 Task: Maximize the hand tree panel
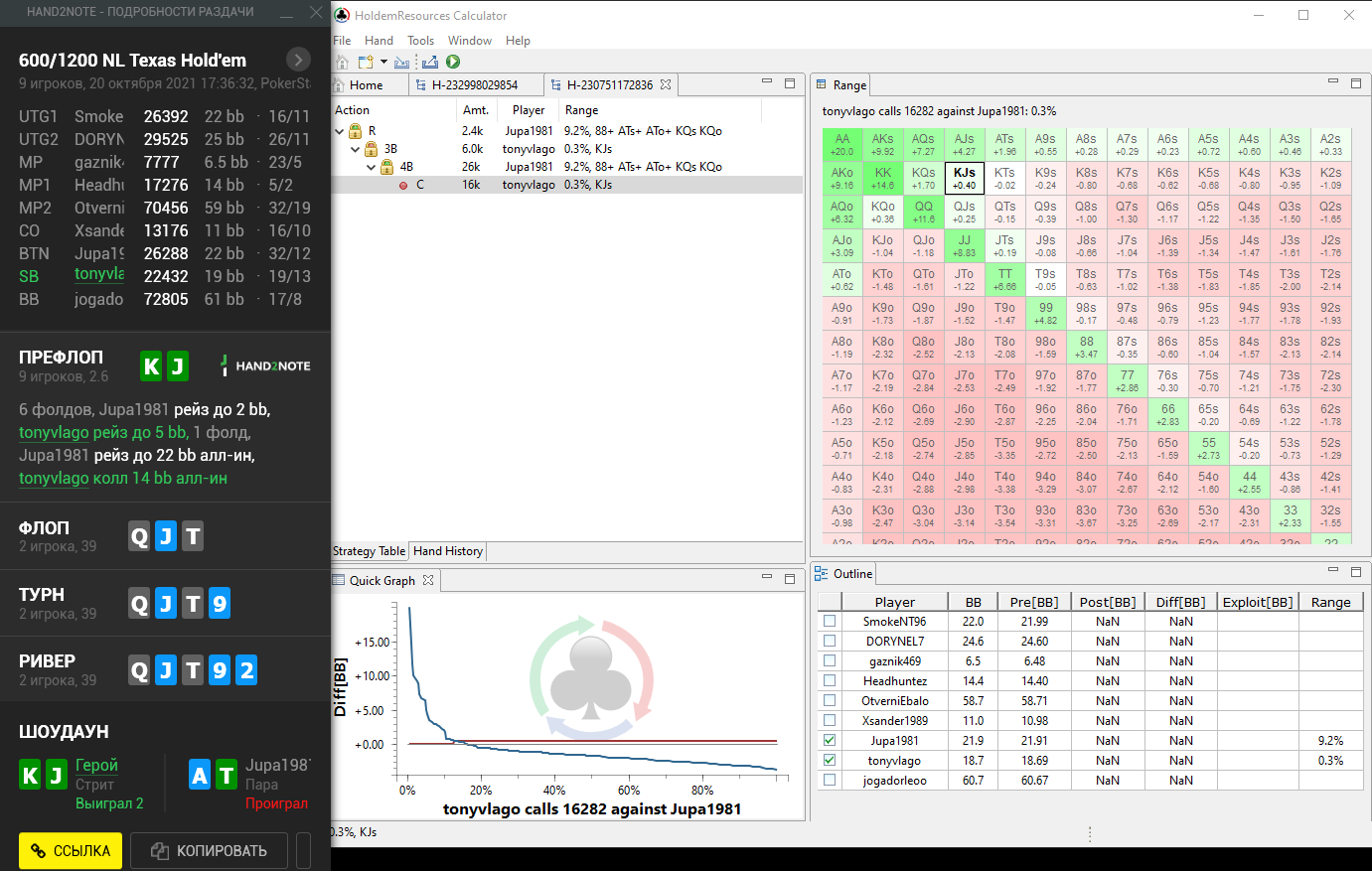[x=790, y=82]
